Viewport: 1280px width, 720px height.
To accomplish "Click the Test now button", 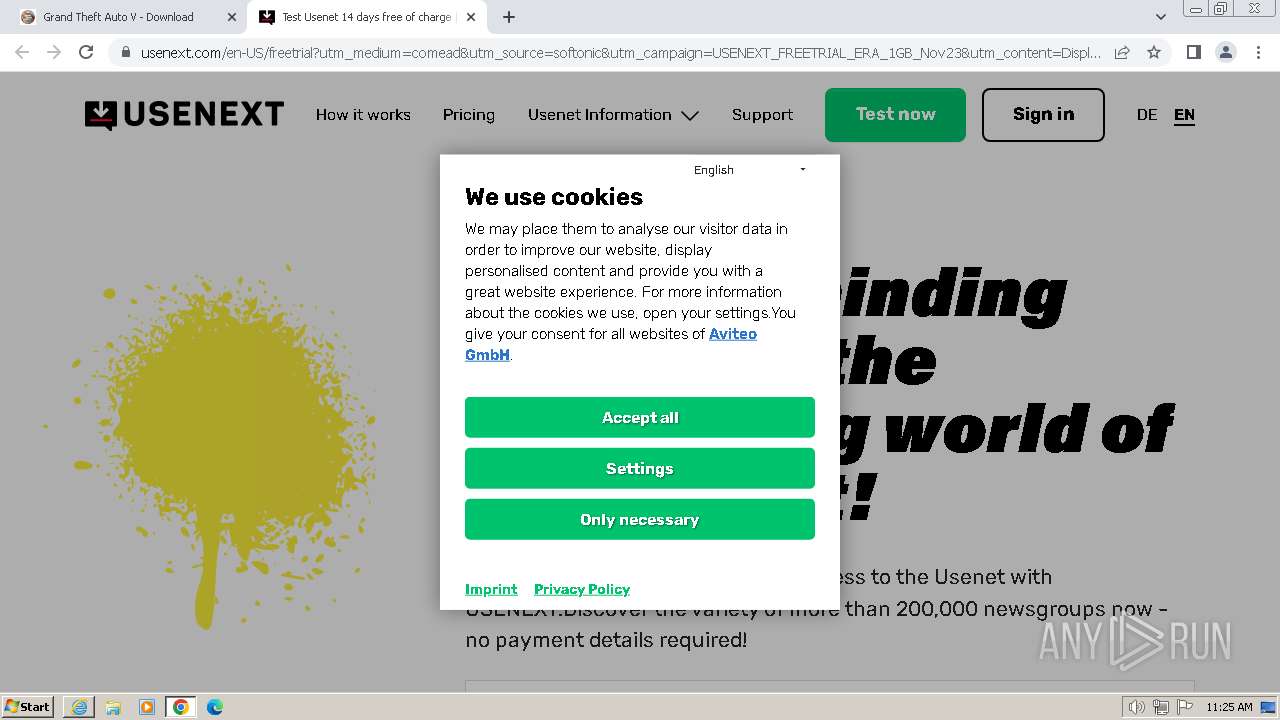I will [x=895, y=114].
